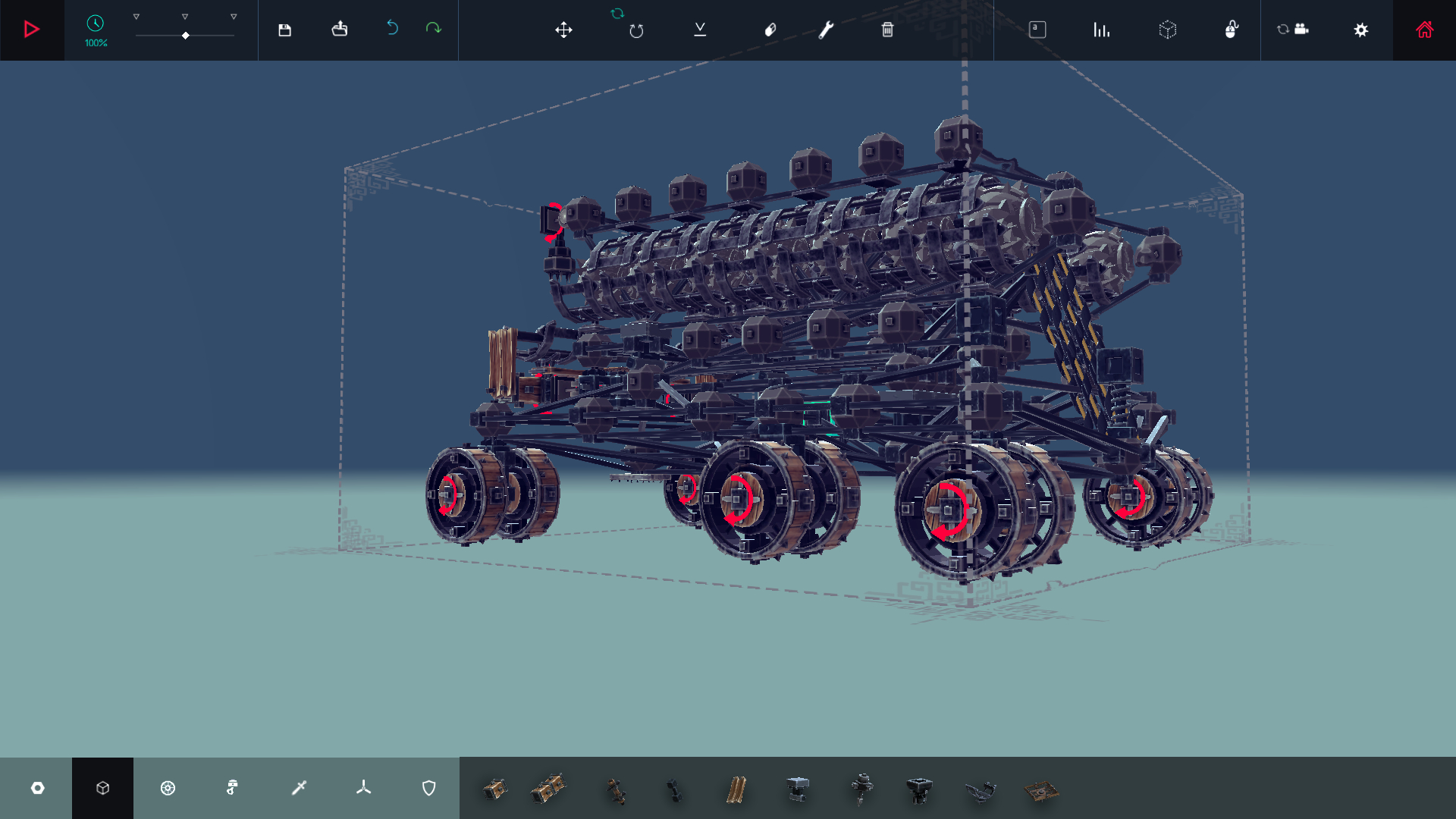1456x819 pixels.
Task: Toggle the bounding box cube display
Action: click(1168, 30)
